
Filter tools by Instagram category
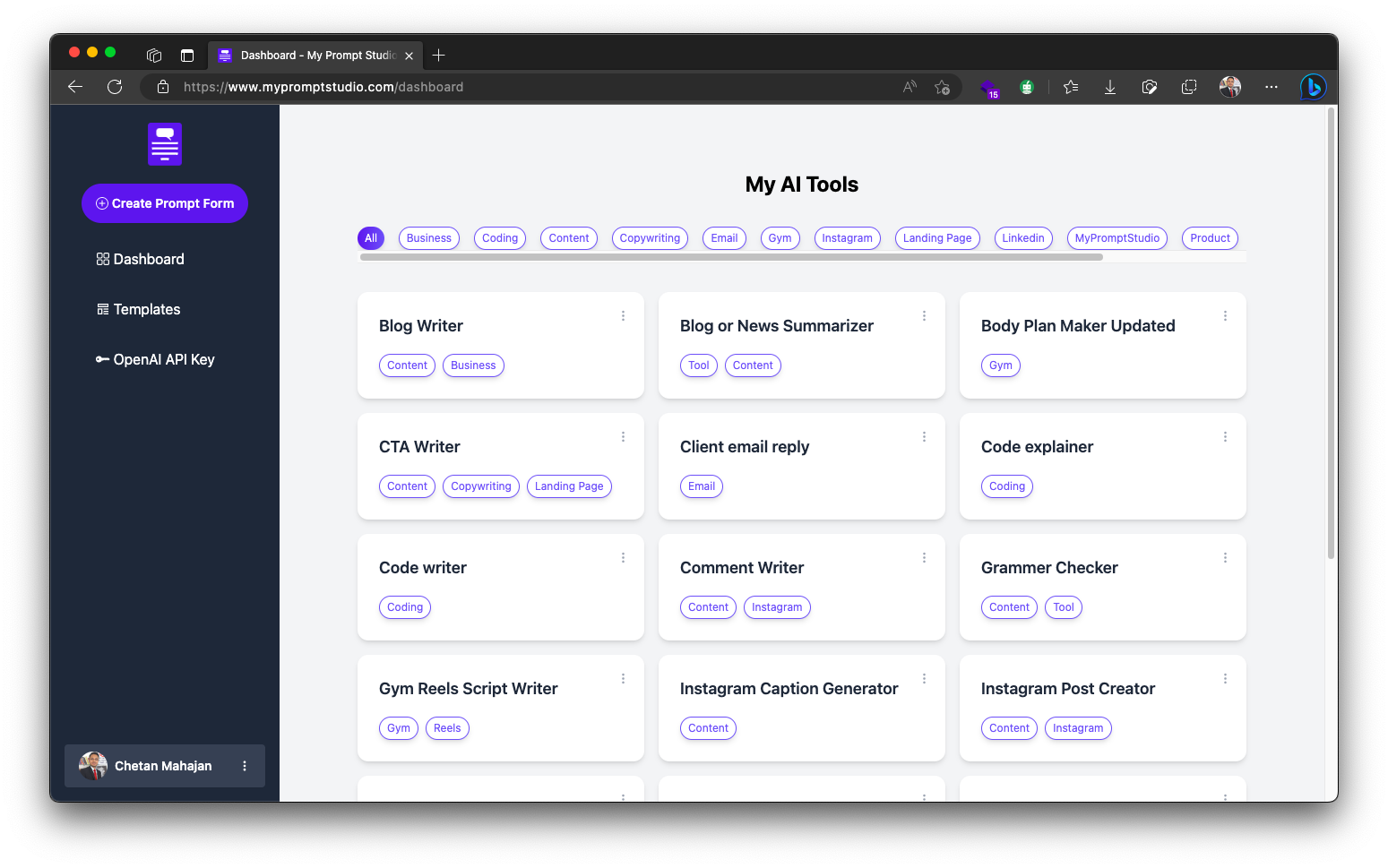pos(847,238)
